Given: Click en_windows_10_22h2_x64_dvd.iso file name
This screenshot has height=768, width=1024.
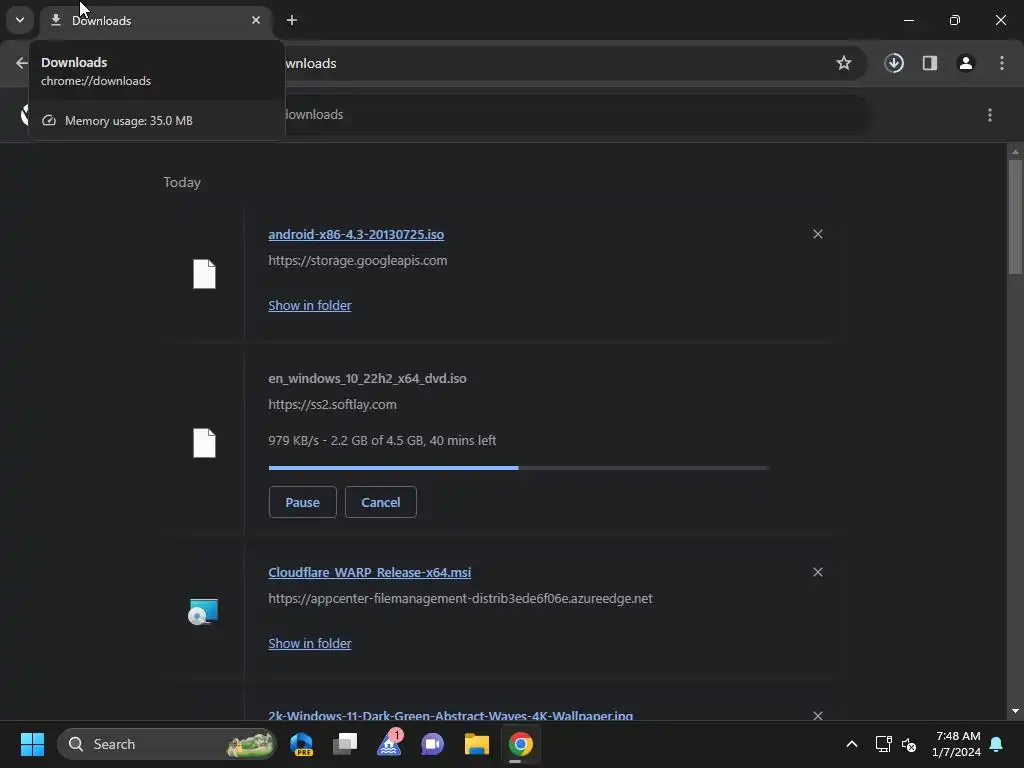Looking at the screenshot, I should click(x=367, y=379).
